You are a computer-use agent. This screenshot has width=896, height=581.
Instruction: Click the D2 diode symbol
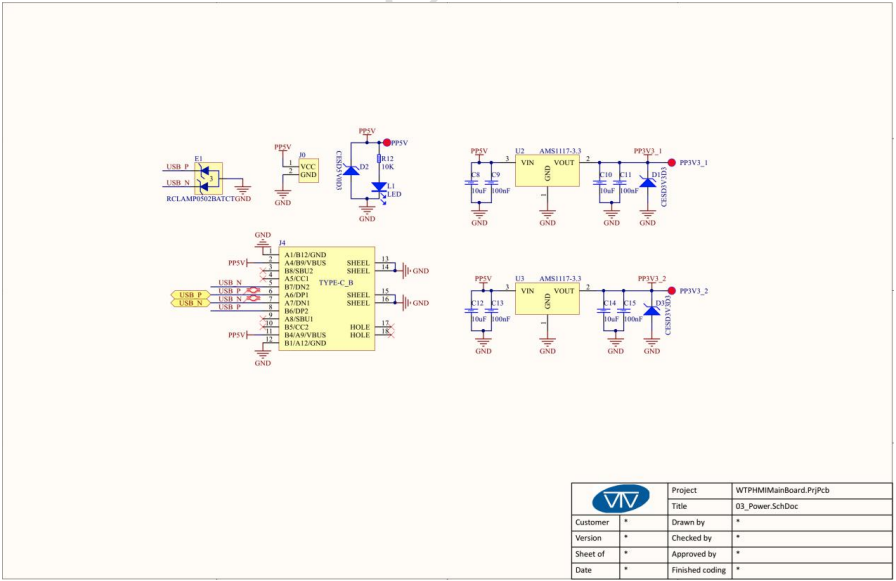click(x=352, y=172)
